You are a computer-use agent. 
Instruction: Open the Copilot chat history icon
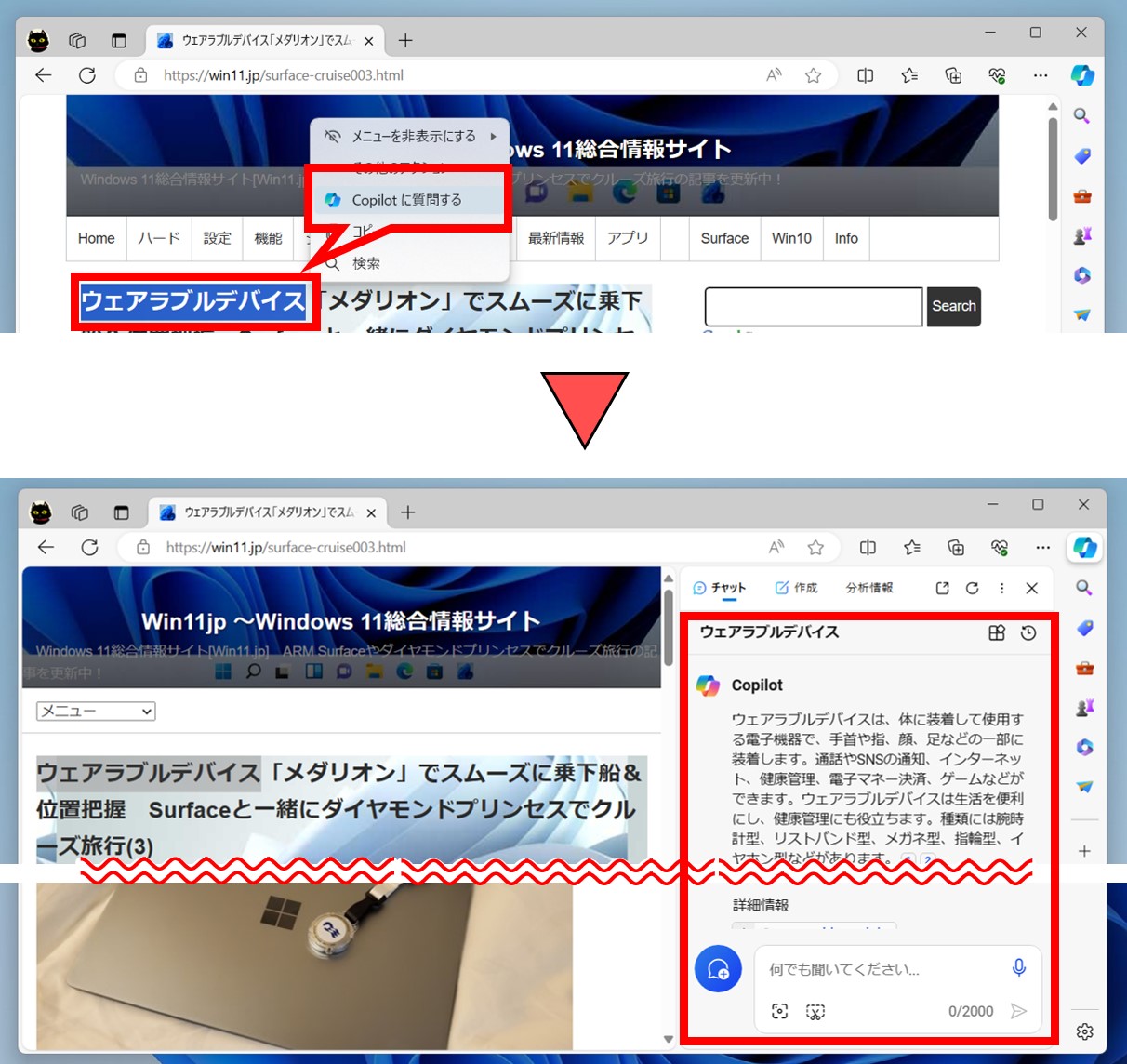click(x=1028, y=632)
